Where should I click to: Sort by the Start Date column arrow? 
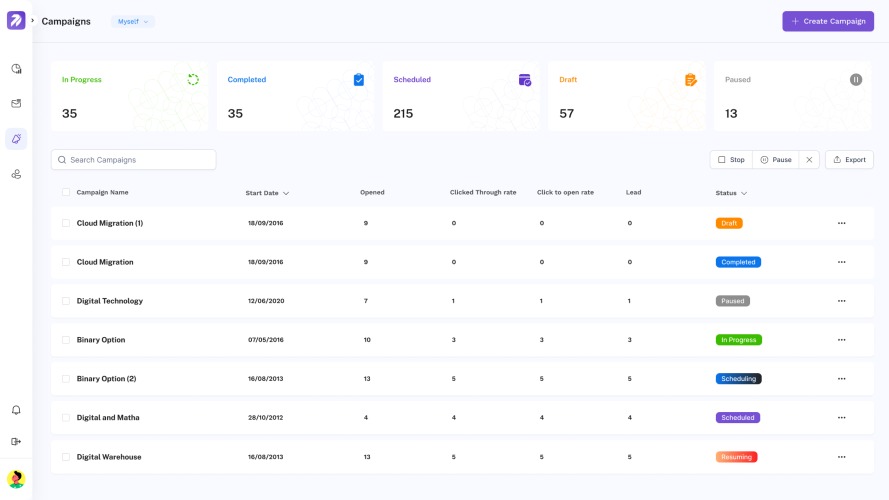tap(286, 193)
